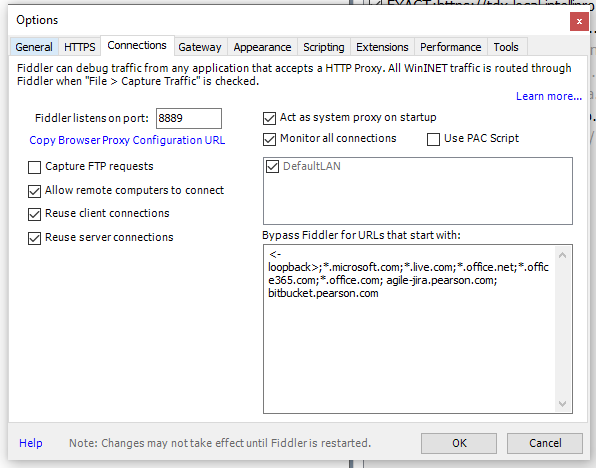This screenshot has width=596, height=468.
Task: Uncheck Allow remote computers to connect
Action: 34,191
